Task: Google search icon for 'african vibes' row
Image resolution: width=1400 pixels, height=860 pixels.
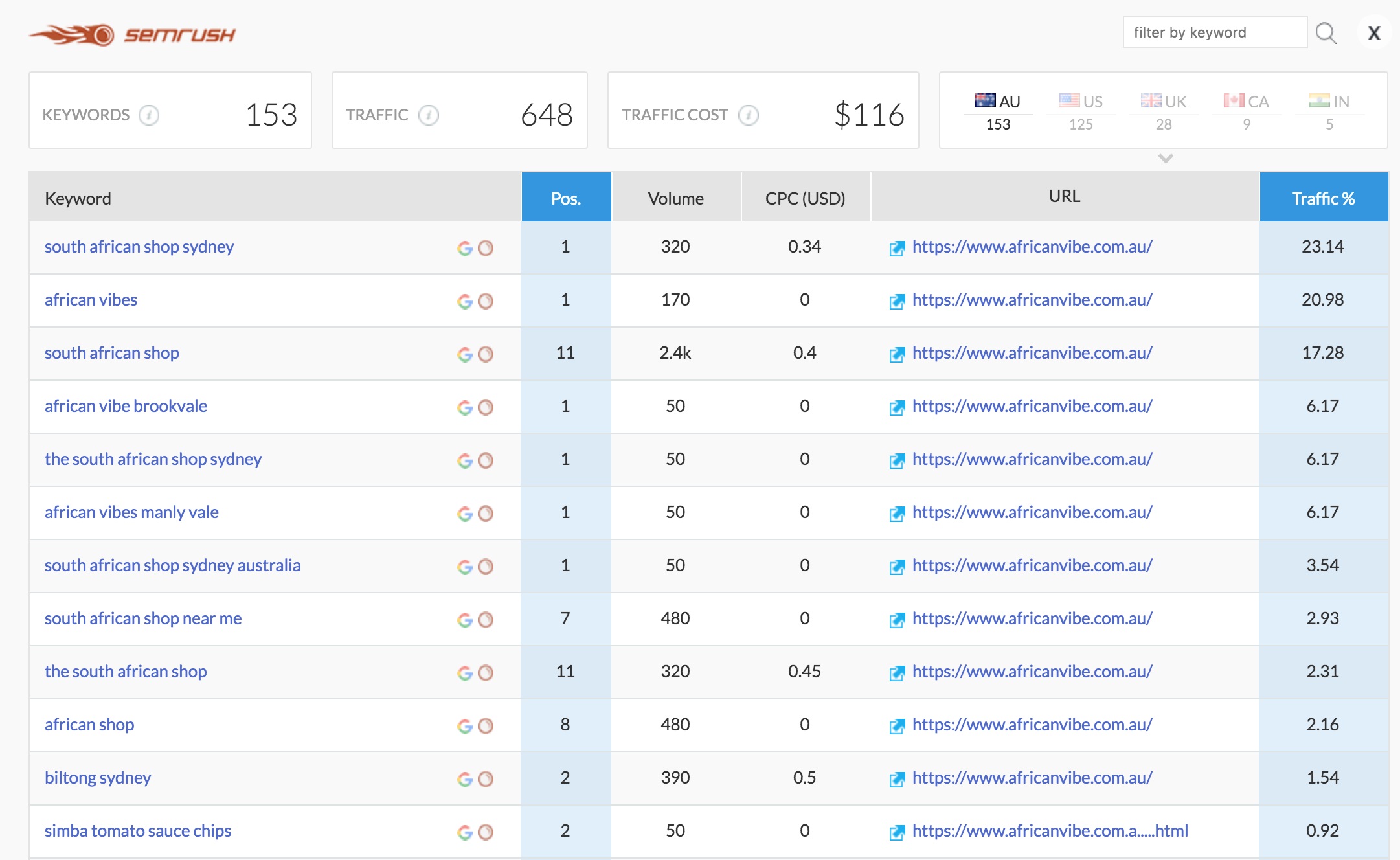Action: pos(465,301)
